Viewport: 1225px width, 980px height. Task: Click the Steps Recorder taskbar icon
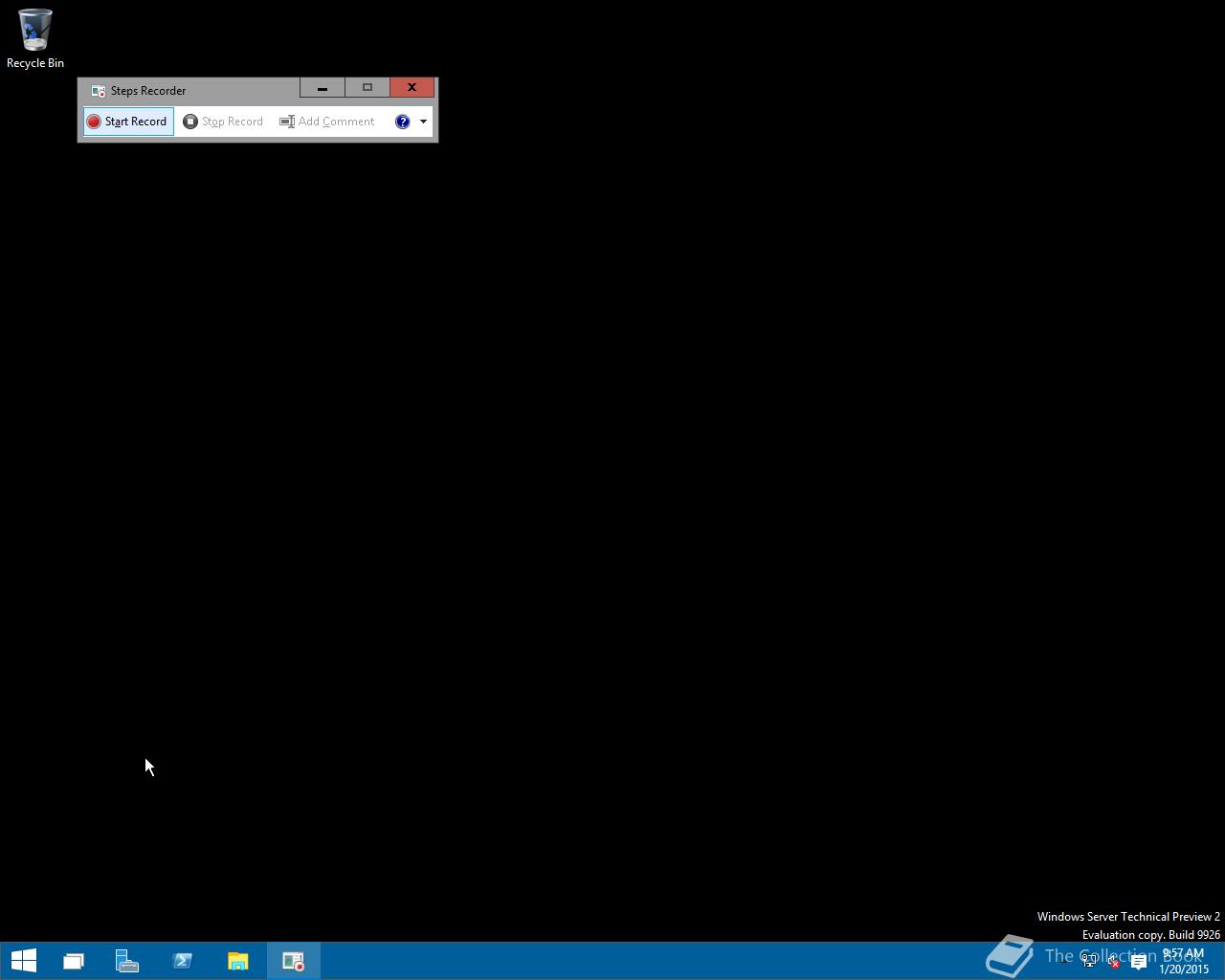coord(294,961)
